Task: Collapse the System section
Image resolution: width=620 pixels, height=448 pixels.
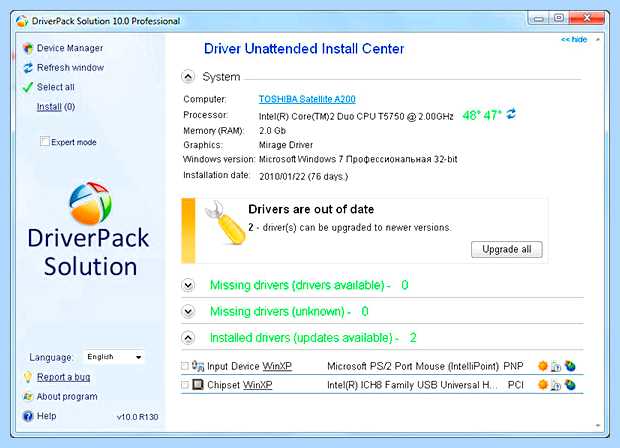Action: click(x=188, y=76)
